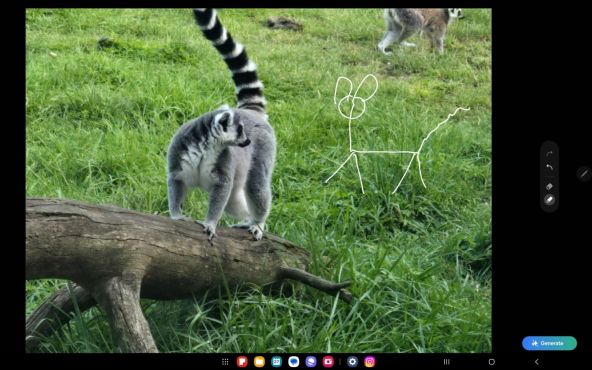Tap the Back navigation arrow
The height and width of the screenshot is (370, 592).
coord(536,362)
